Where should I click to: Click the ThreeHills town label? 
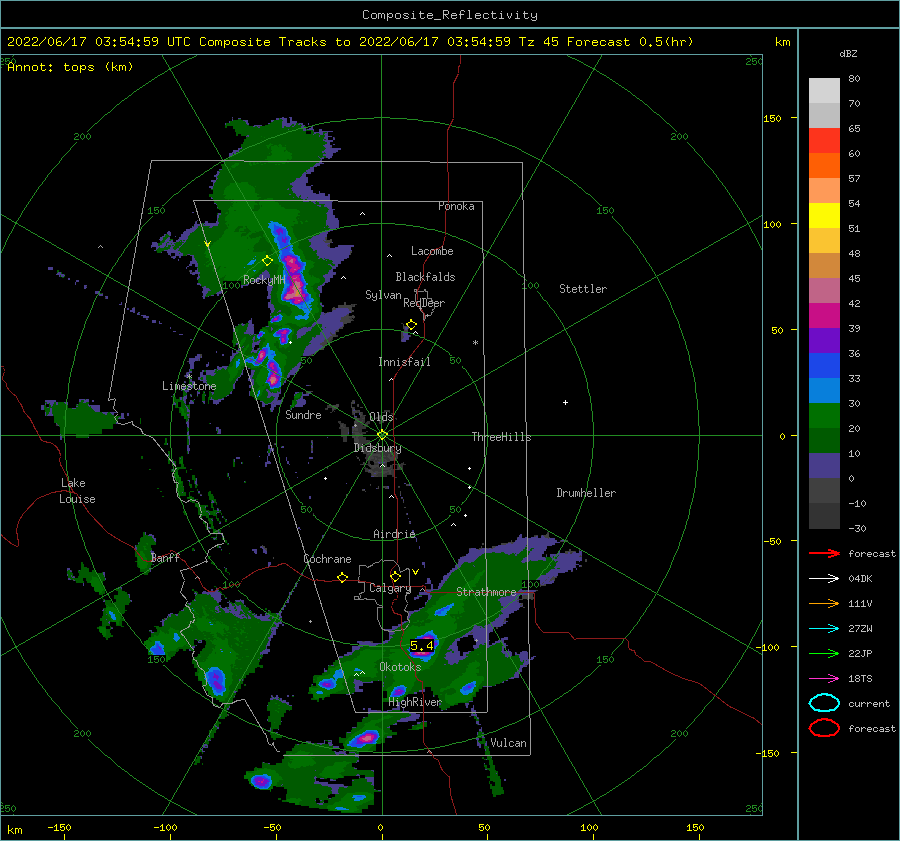click(x=501, y=437)
